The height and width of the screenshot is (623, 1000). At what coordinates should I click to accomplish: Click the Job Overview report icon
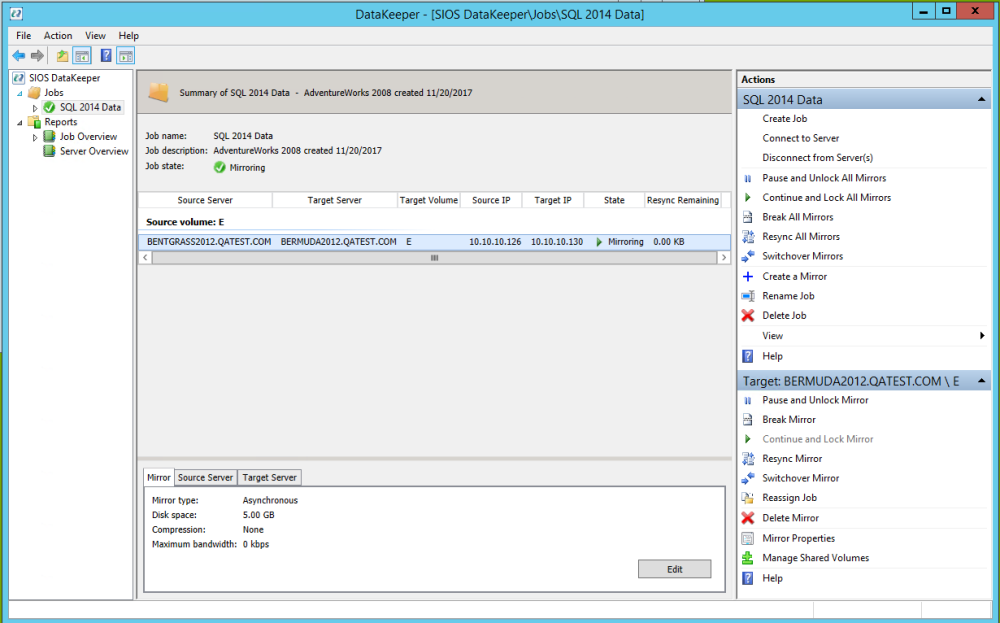(49, 136)
